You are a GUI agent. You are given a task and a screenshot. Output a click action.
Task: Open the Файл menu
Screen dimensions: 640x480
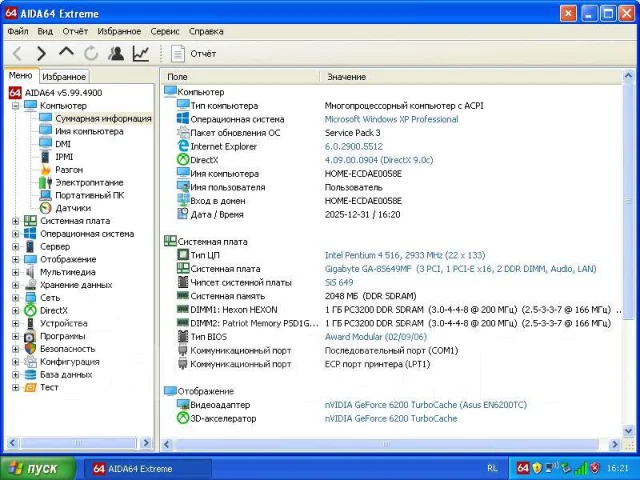pyautogui.click(x=18, y=31)
